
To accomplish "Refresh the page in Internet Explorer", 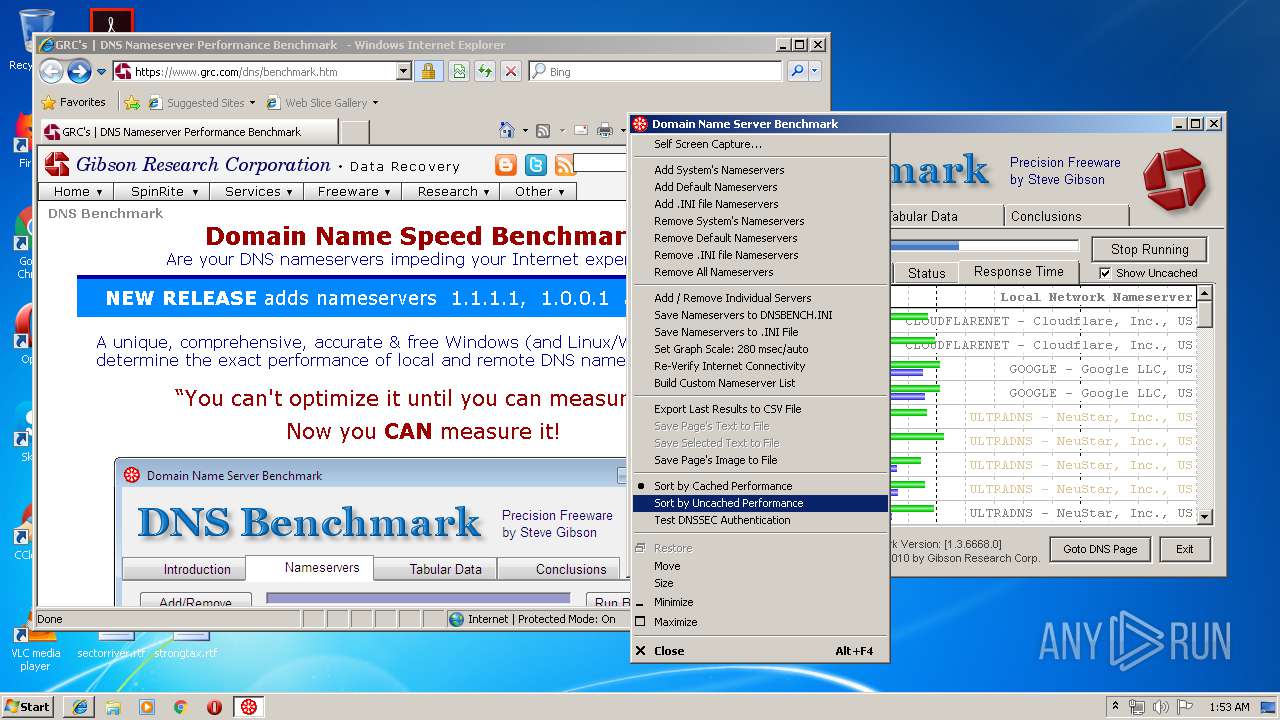I will [x=484, y=71].
